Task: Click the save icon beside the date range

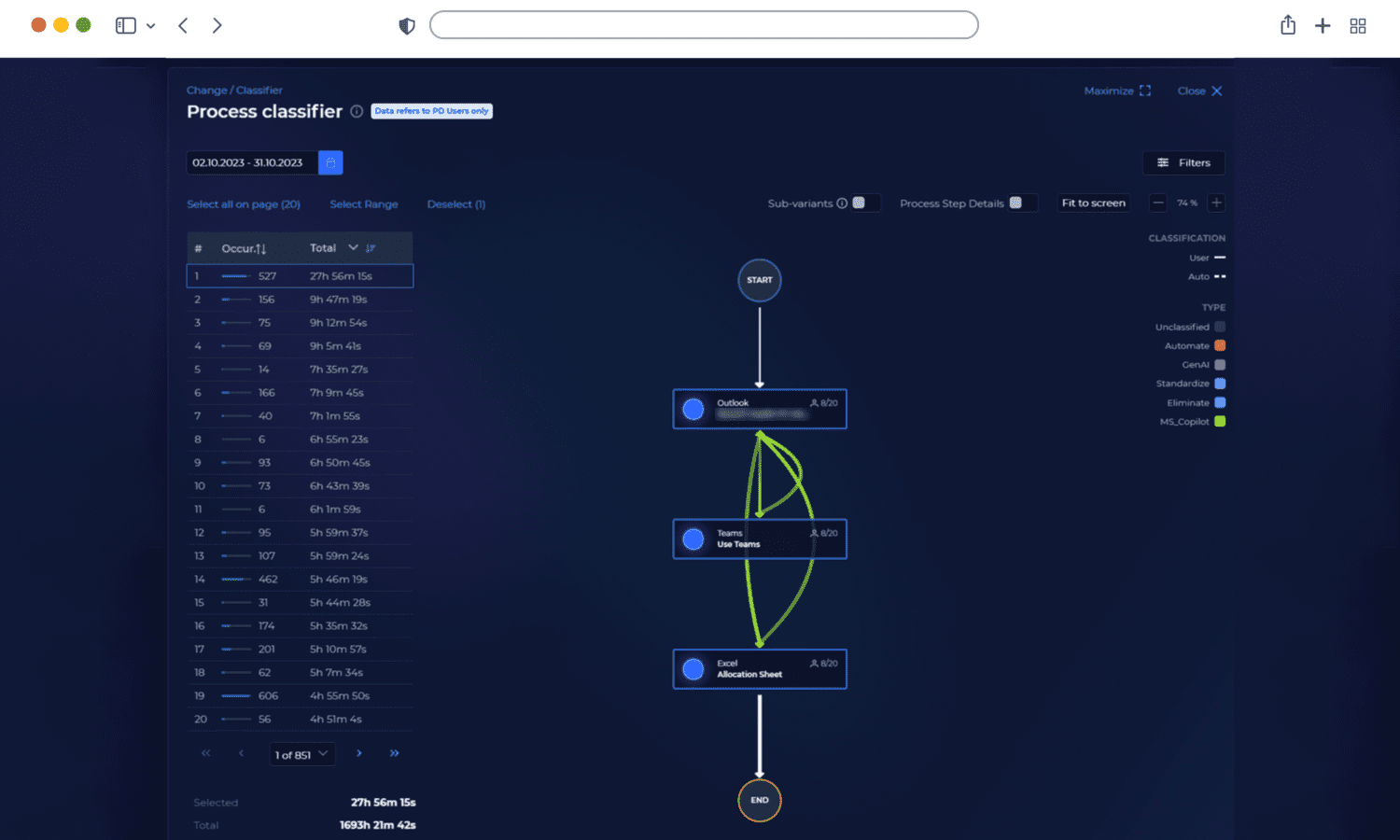Action: coord(330,161)
